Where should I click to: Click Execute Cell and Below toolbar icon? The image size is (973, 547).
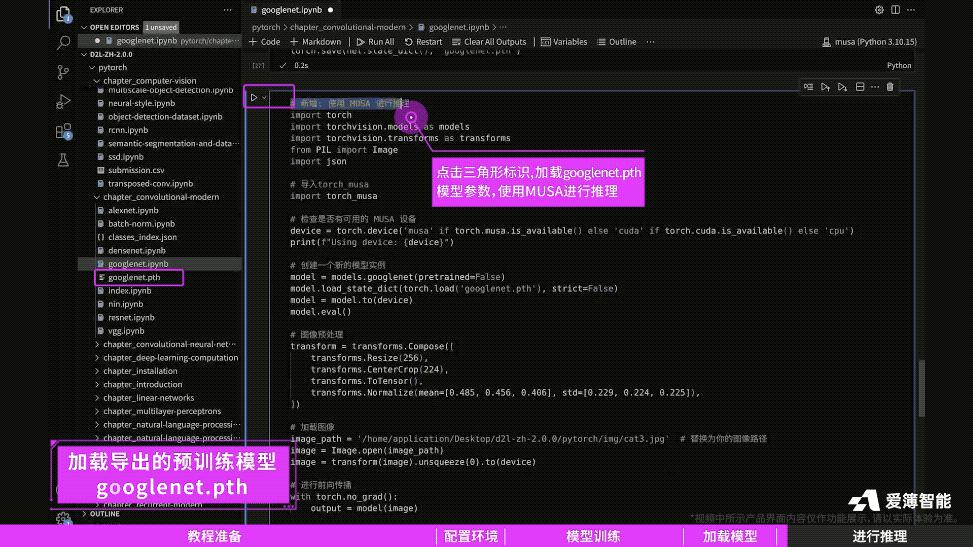842,87
